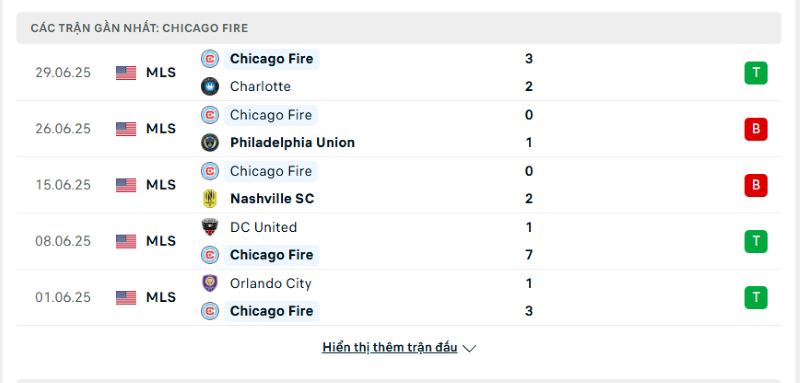Click US flag icon for 26.06.25 match
Screen dimensions: 800x383
click(126, 129)
